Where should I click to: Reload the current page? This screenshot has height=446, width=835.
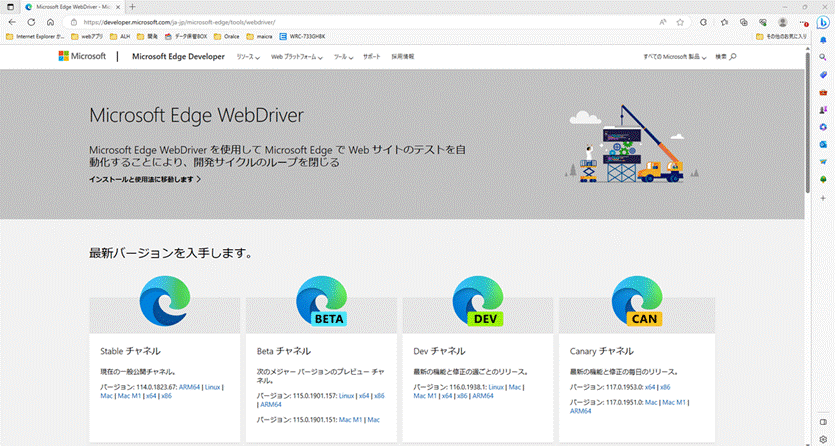coord(31,22)
